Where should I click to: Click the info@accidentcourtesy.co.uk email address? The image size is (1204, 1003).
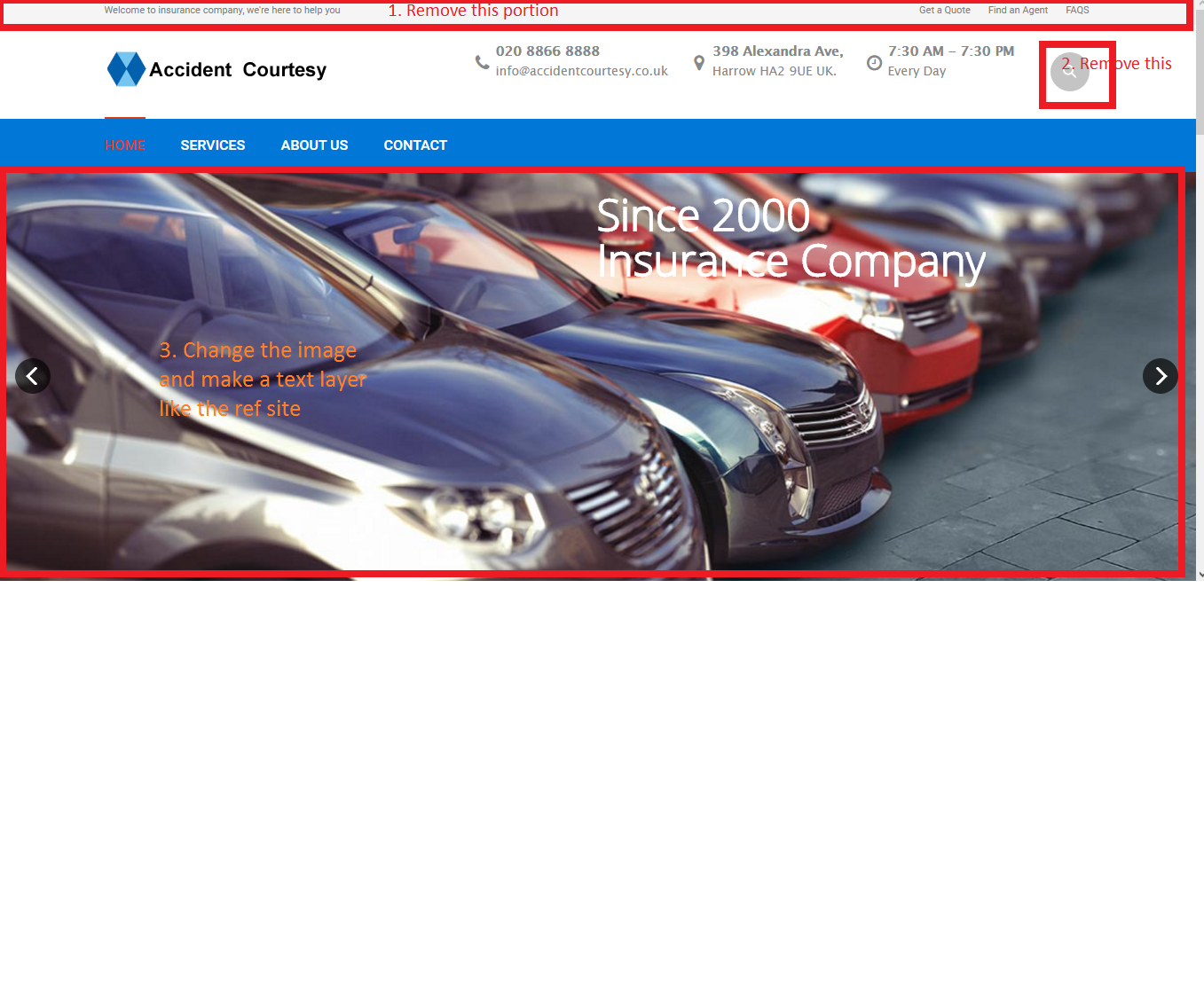coord(581,71)
